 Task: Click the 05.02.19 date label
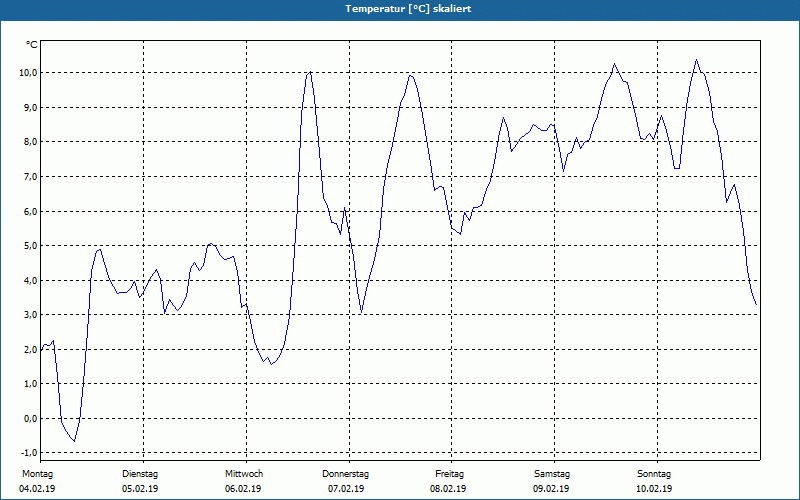tap(140, 489)
